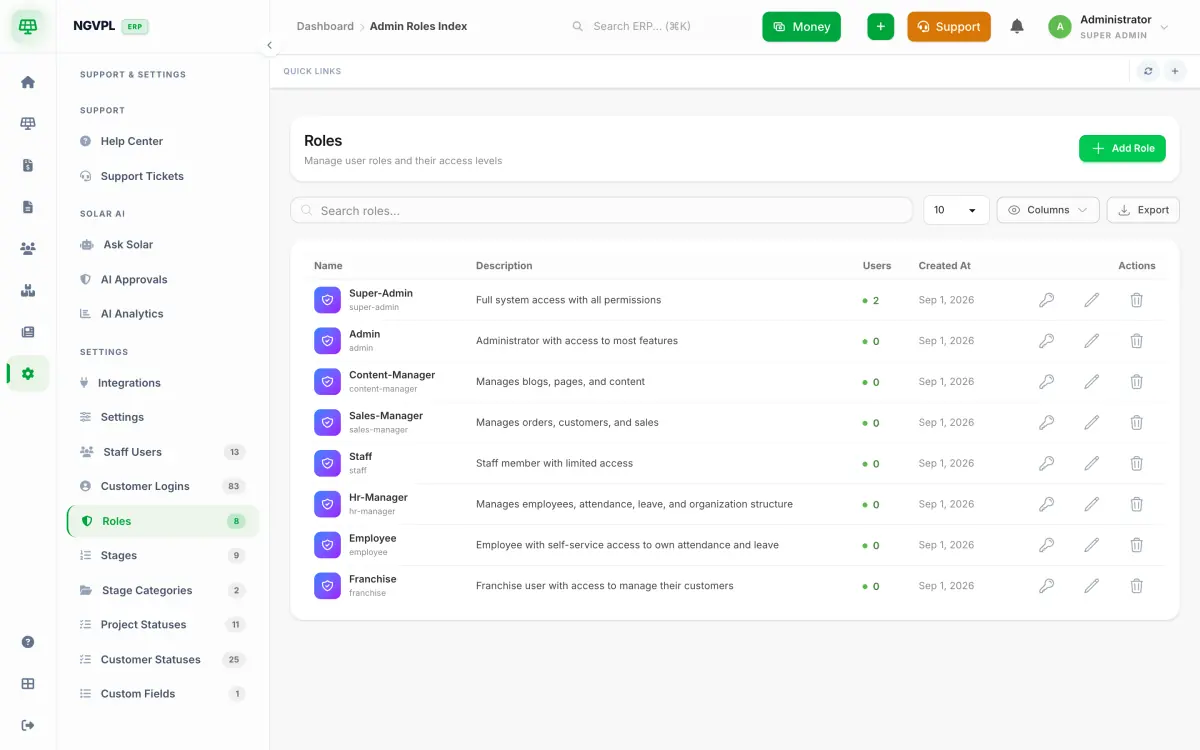Image resolution: width=1200 pixels, height=750 pixels.
Task: Open permissions key for Sales-Manager role
Action: [1046, 423]
